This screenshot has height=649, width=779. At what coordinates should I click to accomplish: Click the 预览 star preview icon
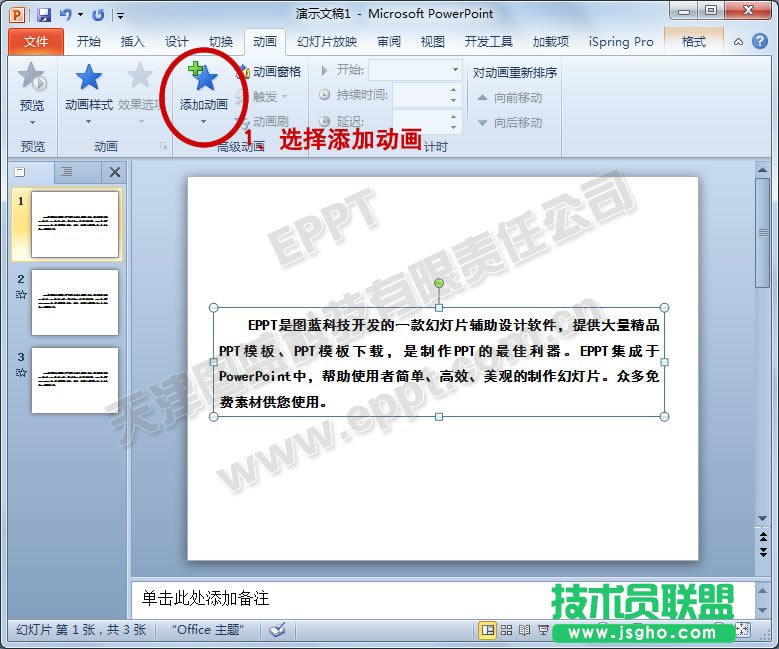(32, 77)
